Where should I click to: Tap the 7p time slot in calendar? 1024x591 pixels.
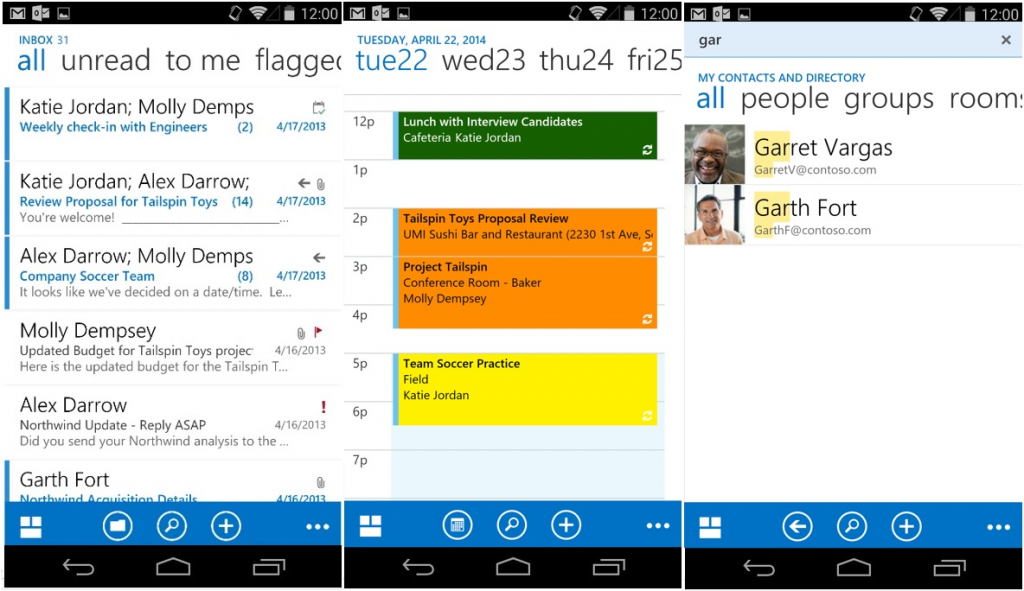tap(528, 474)
